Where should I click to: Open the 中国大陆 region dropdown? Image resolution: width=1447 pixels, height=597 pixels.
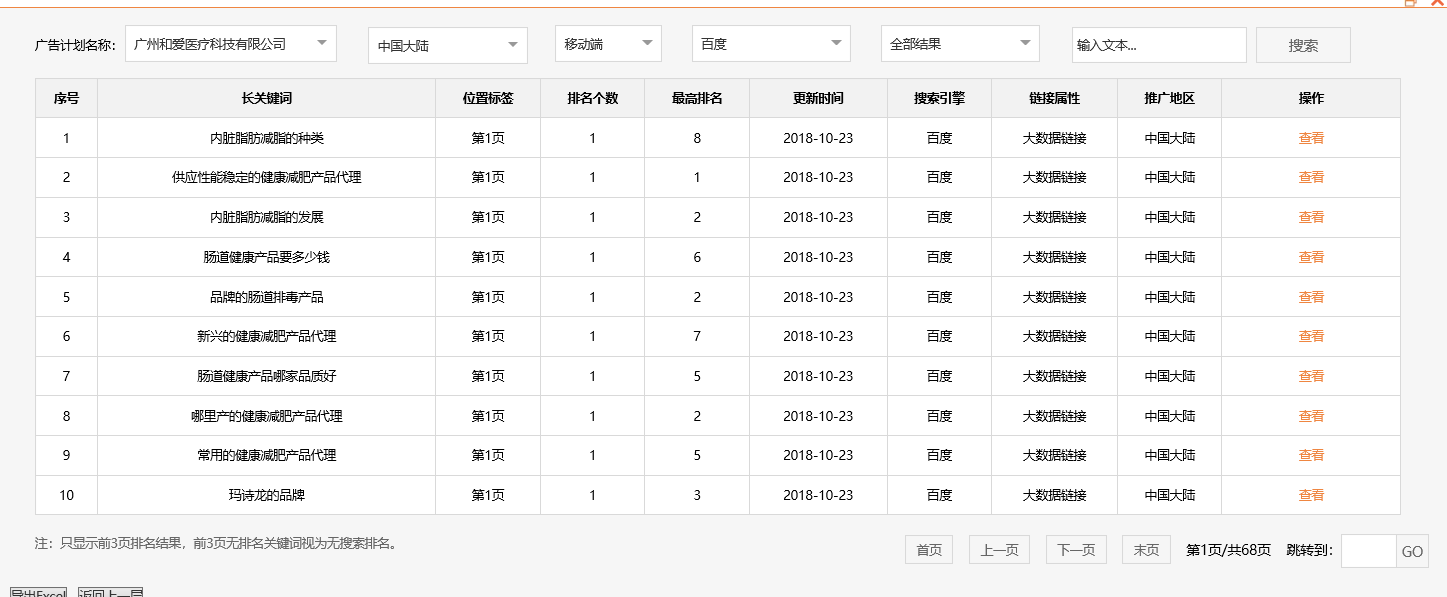click(447, 43)
